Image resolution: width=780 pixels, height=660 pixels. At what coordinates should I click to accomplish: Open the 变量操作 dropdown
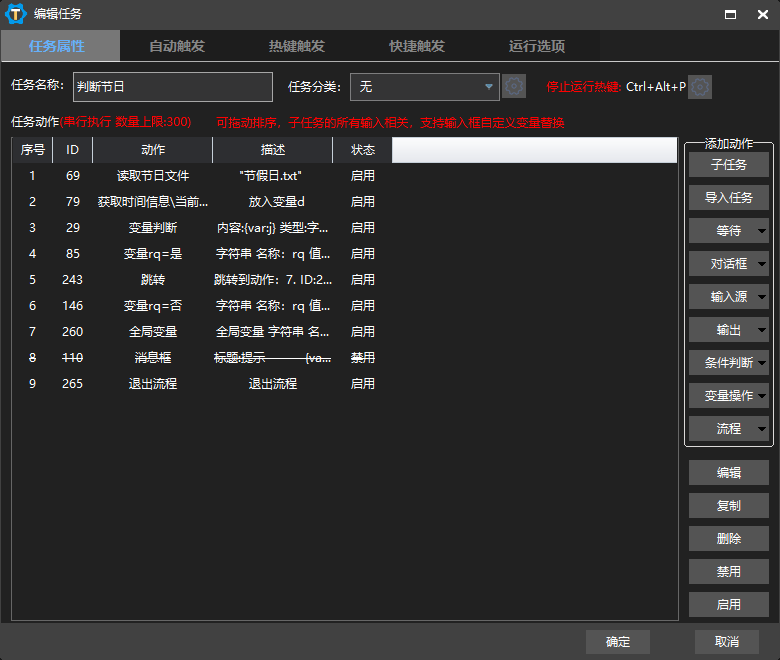(762, 396)
